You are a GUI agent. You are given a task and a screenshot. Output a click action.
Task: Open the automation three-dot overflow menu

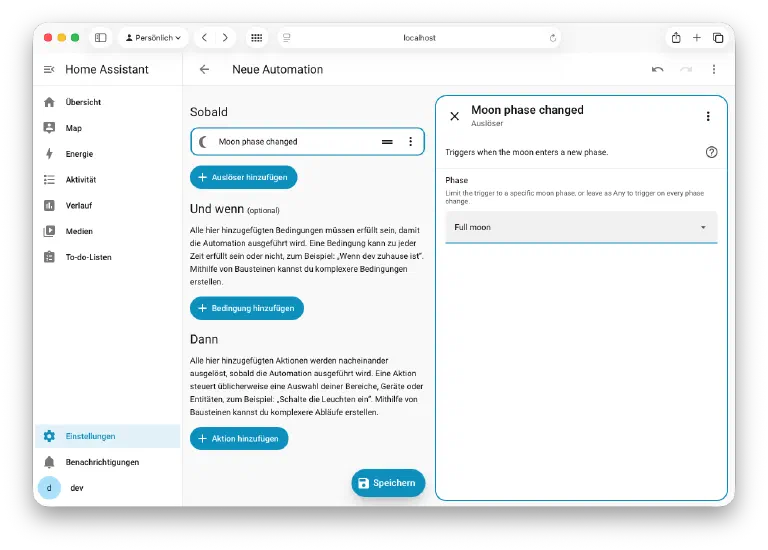click(714, 70)
